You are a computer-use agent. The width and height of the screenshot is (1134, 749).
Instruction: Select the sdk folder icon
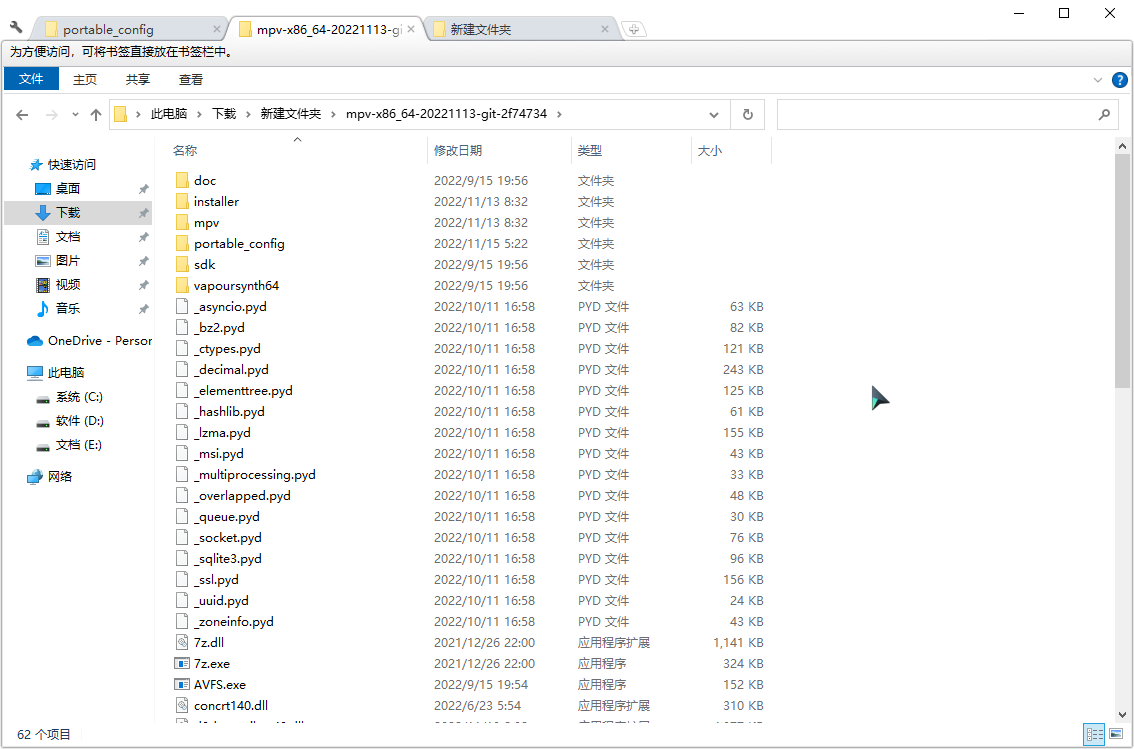click(182, 264)
